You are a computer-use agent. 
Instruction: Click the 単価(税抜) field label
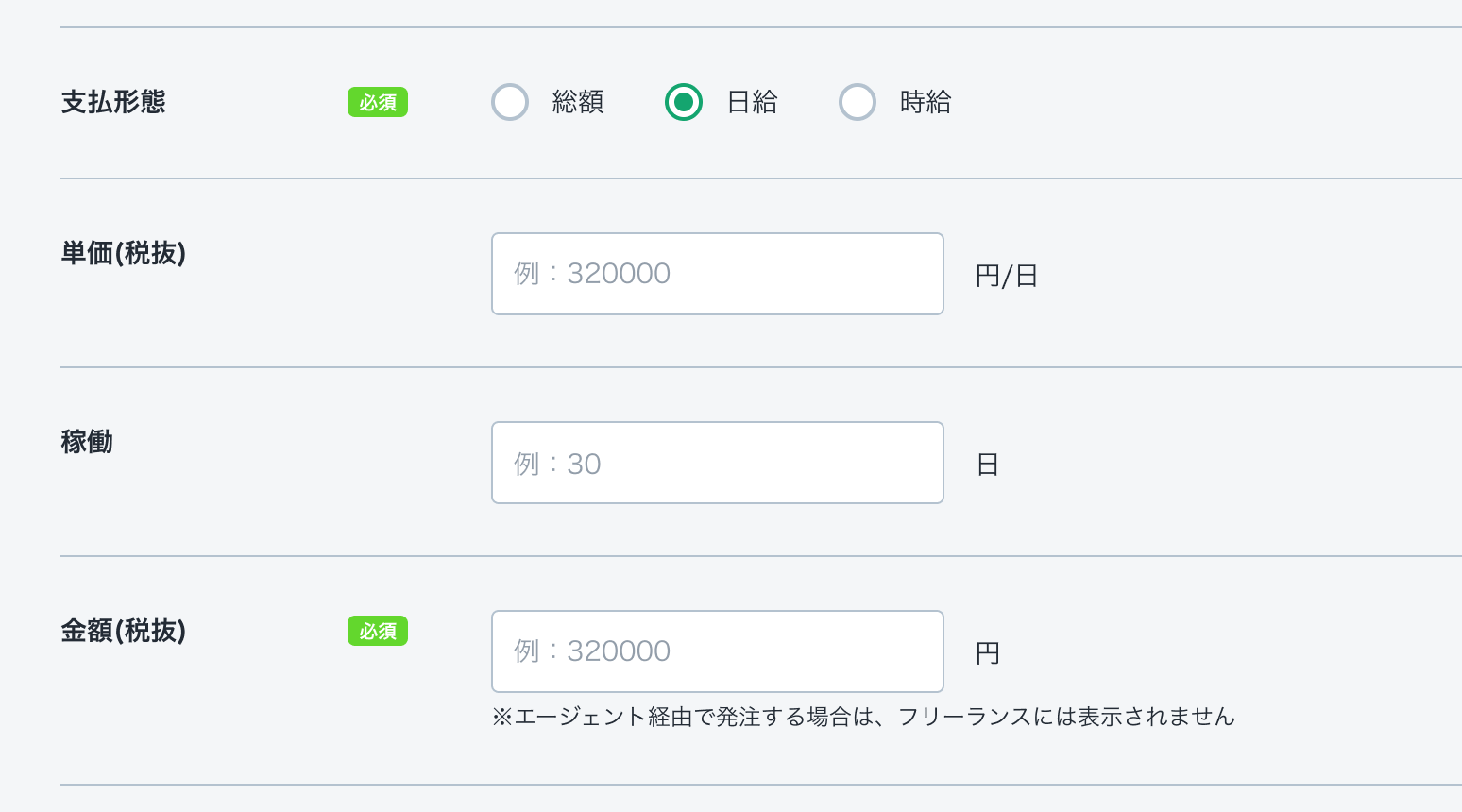[x=124, y=253]
